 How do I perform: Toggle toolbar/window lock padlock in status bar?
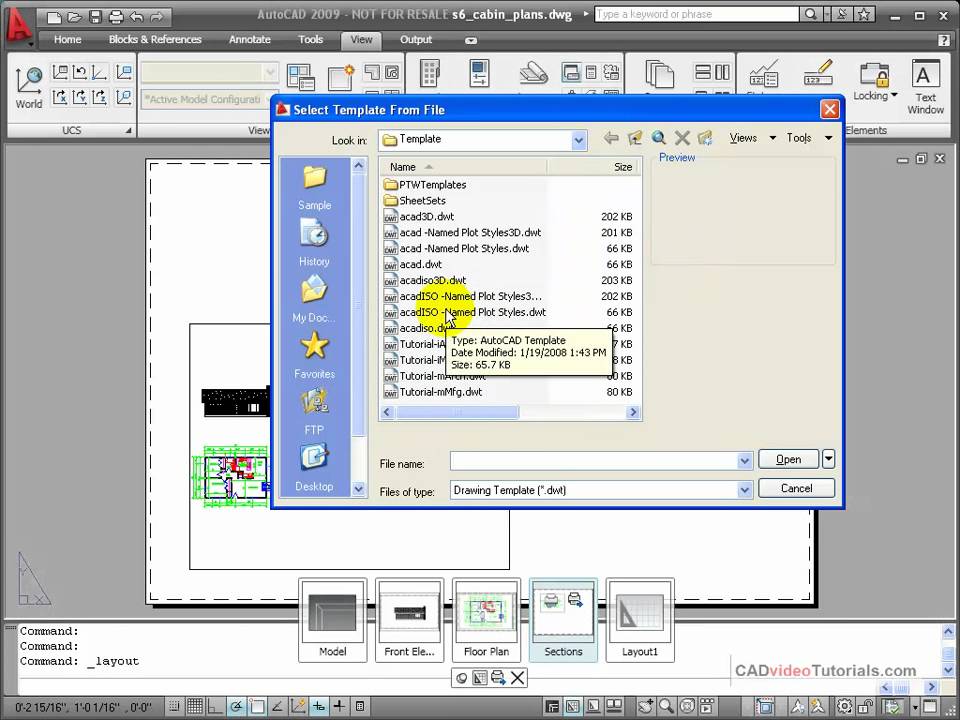coord(865,707)
